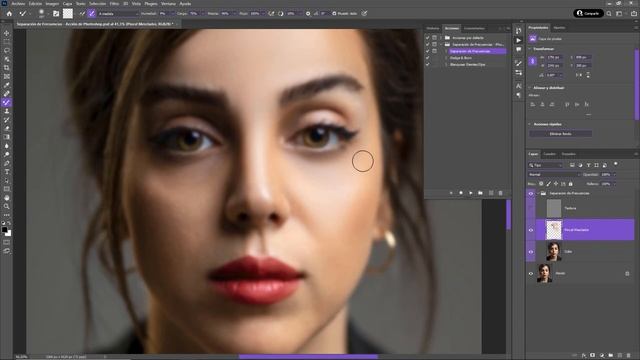Open the Archivo menu
The width and height of the screenshot is (640, 360).
(18, 3)
